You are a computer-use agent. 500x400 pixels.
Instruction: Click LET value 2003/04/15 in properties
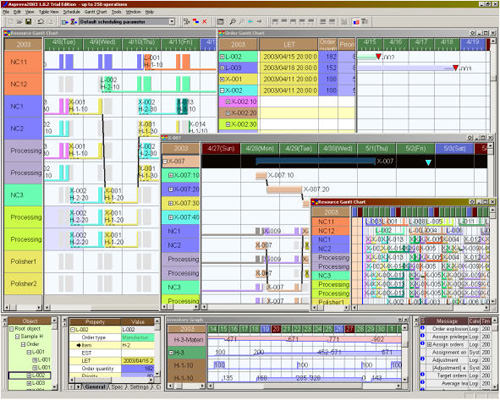point(138,361)
